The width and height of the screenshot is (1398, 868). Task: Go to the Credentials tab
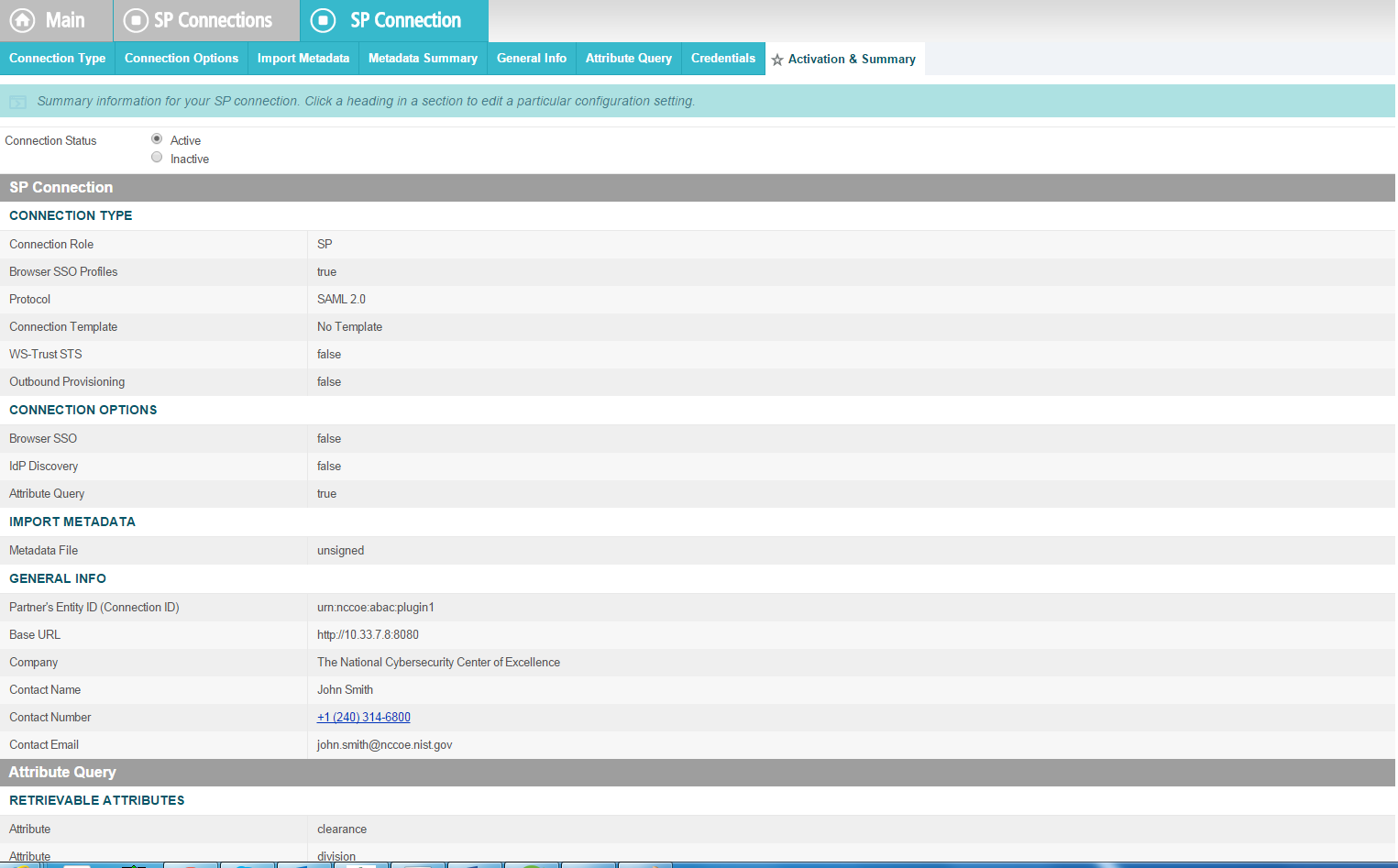(x=722, y=59)
